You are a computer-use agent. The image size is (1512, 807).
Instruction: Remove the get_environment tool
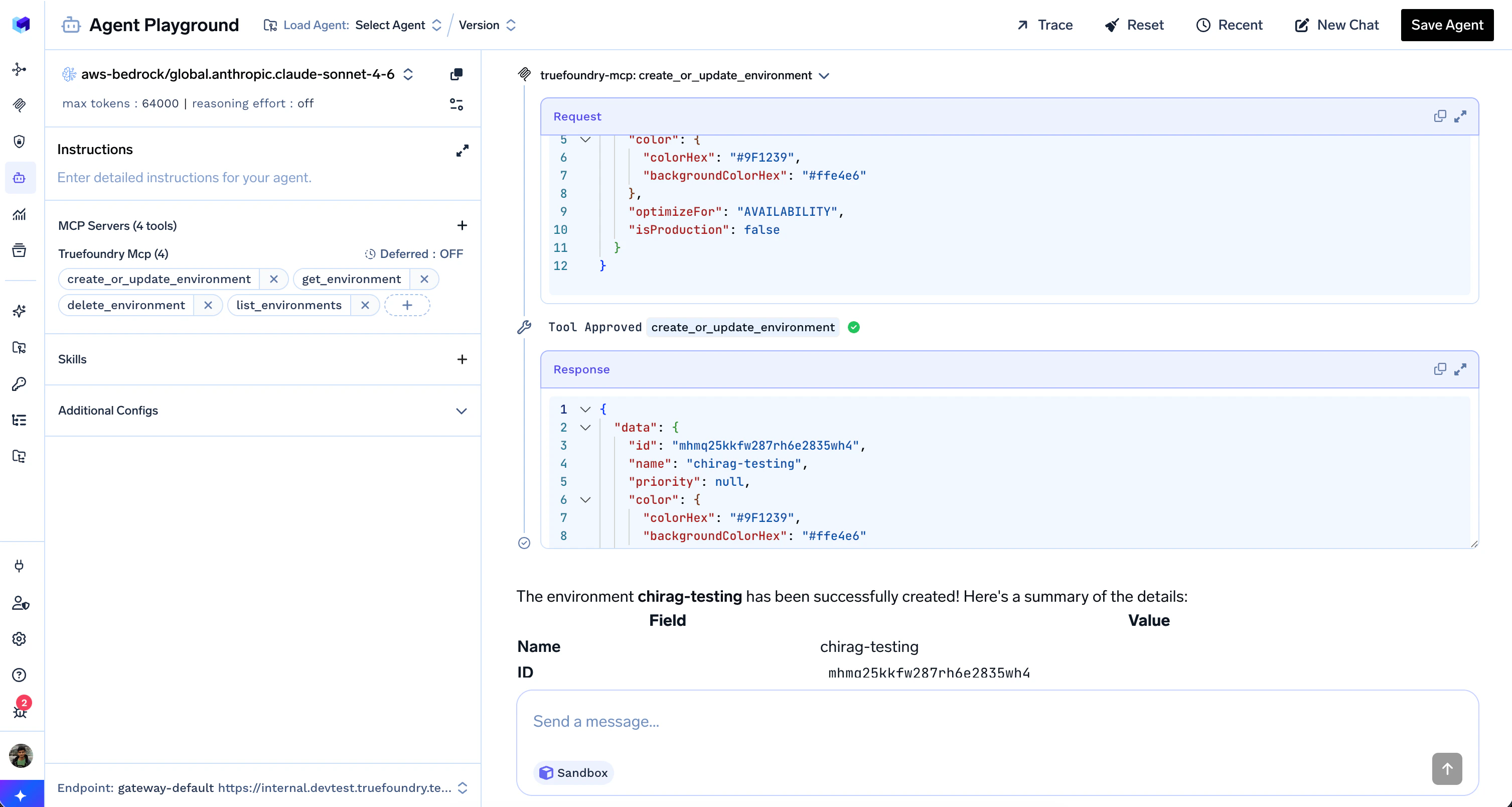click(424, 279)
